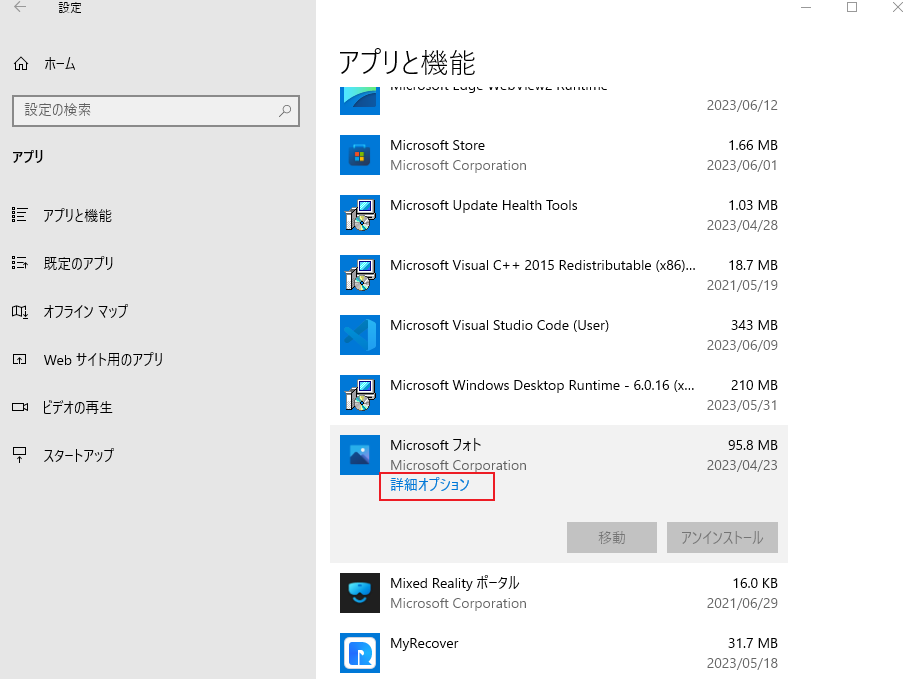Open the ホーム settings page
The height and width of the screenshot is (679, 916).
(60, 64)
